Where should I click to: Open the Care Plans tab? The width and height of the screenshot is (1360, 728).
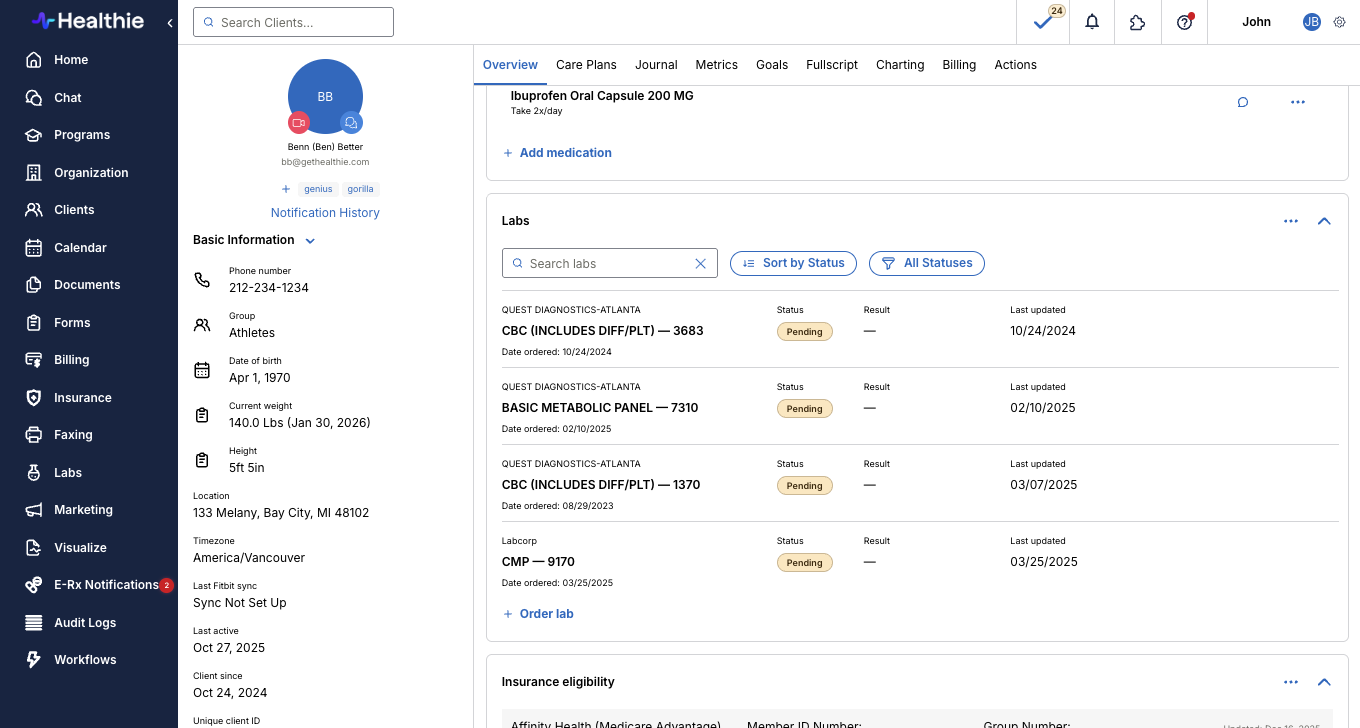(586, 65)
